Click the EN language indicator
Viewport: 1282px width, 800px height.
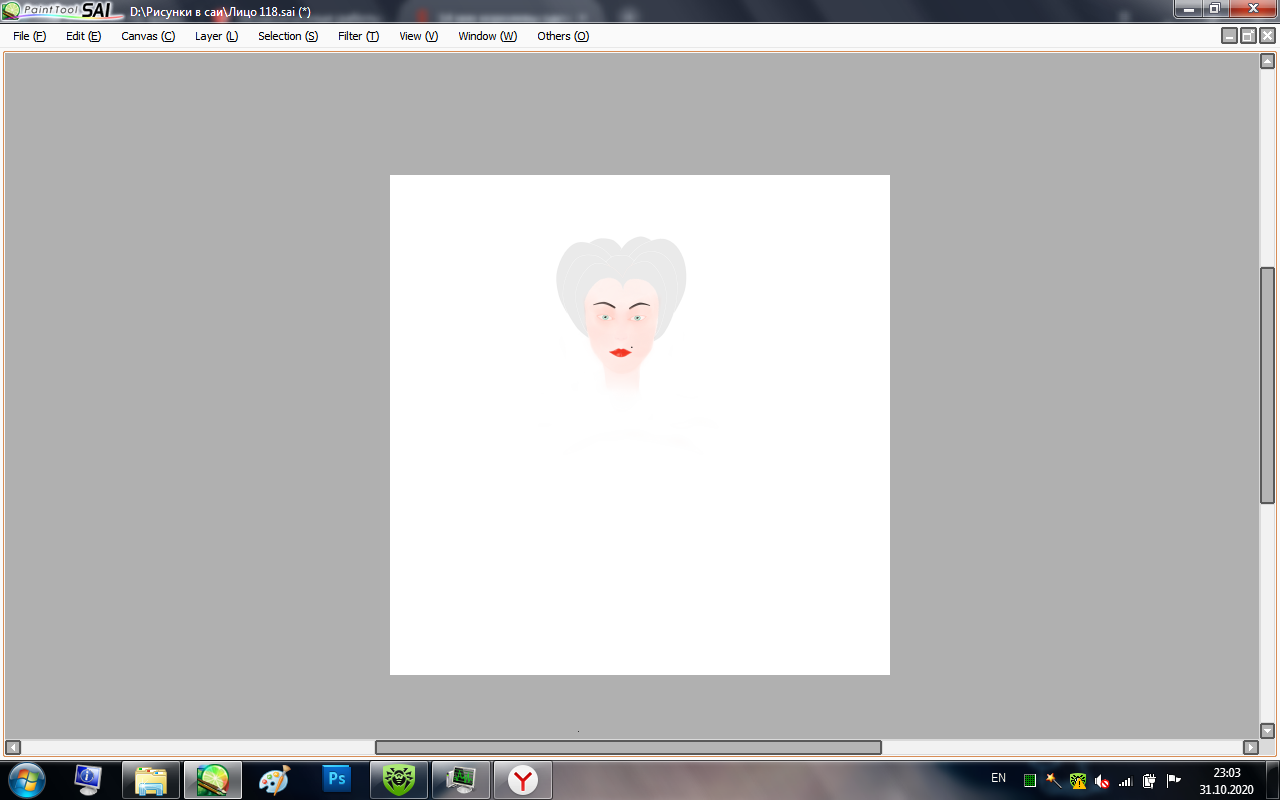998,778
